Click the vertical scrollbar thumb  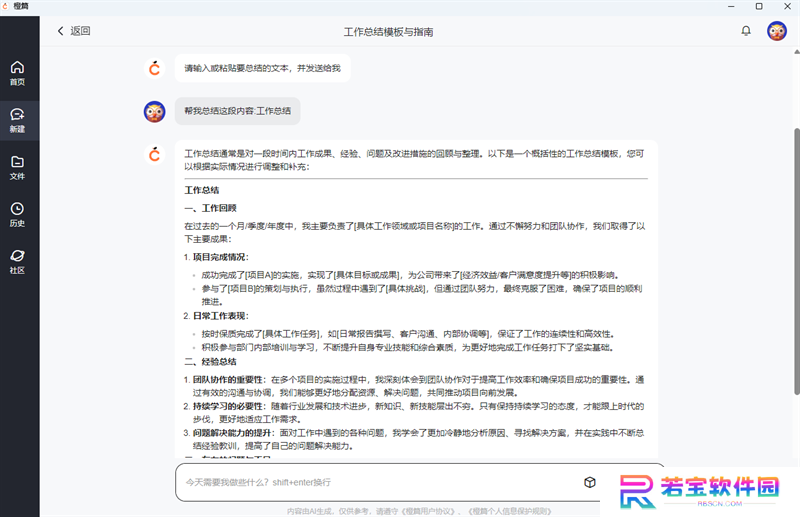796,261
